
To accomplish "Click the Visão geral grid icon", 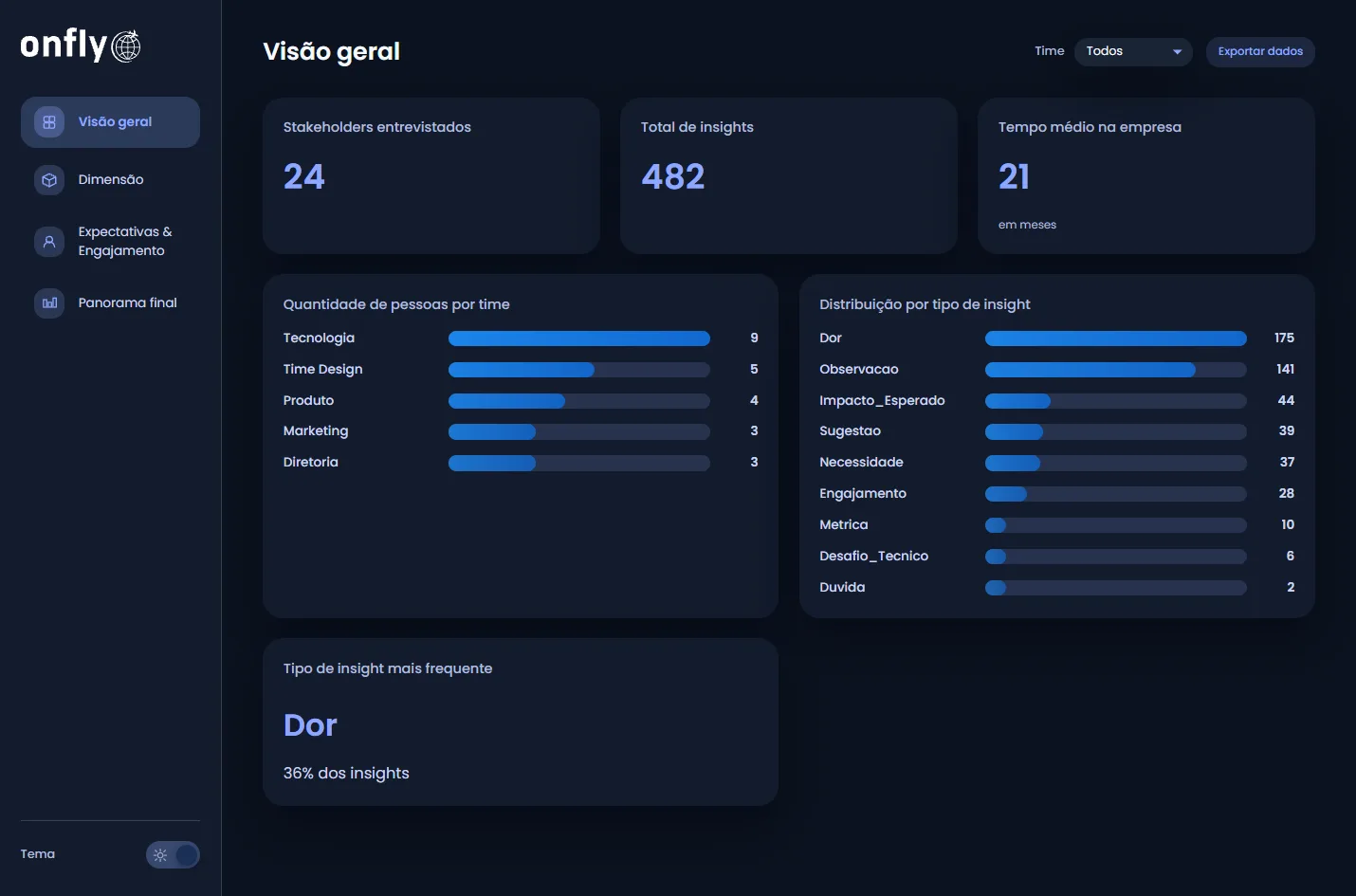I will (x=49, y=122).
